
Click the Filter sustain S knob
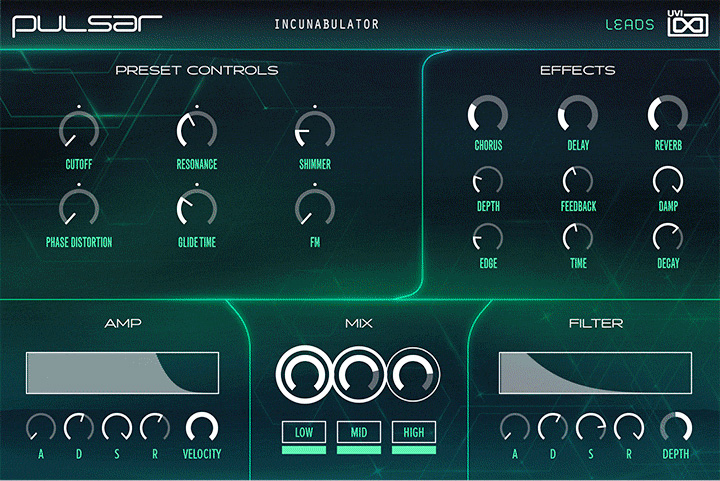point(591,427)
